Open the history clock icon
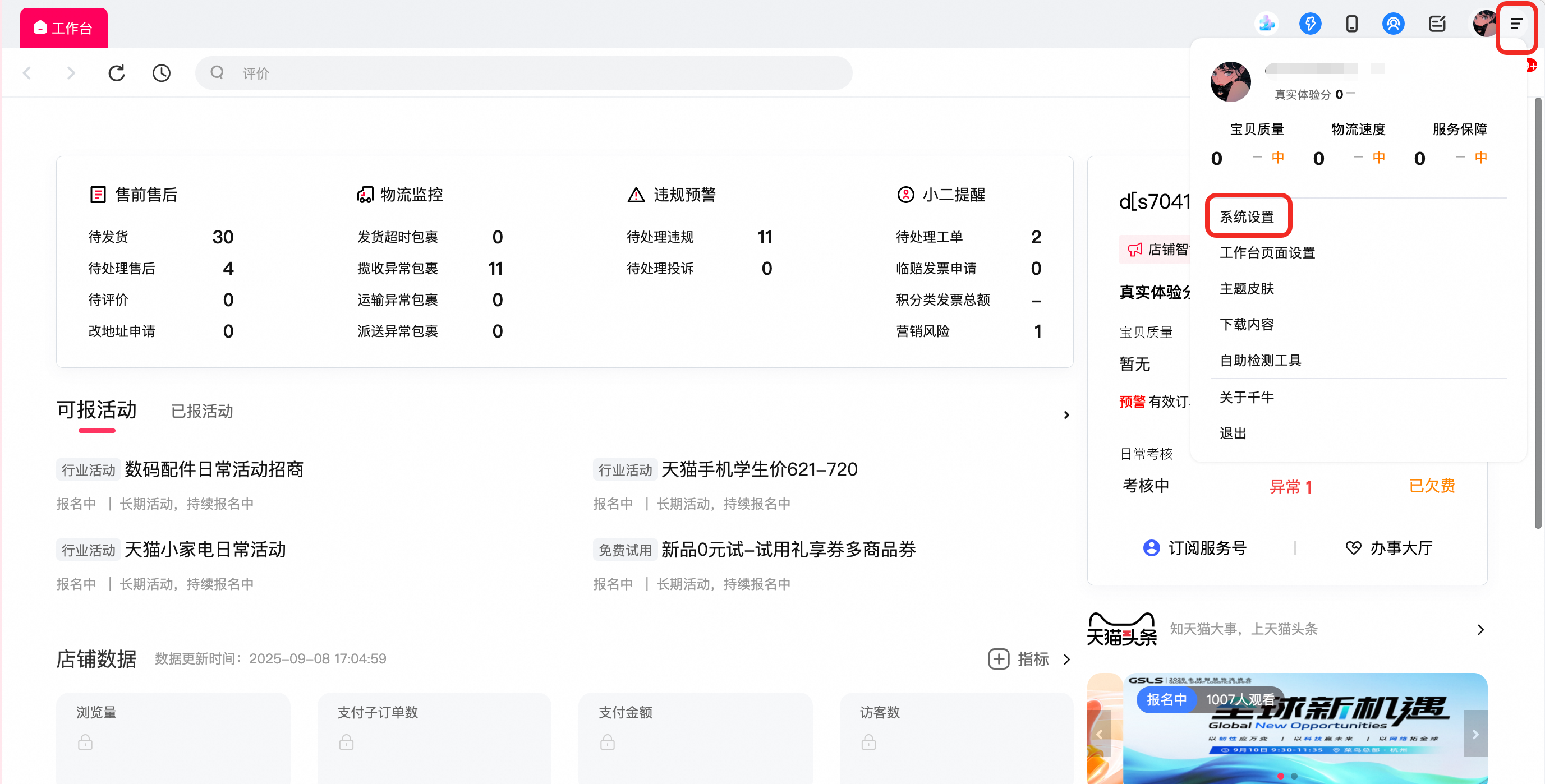The image size is (1545, 784). (x=162, y=73)
